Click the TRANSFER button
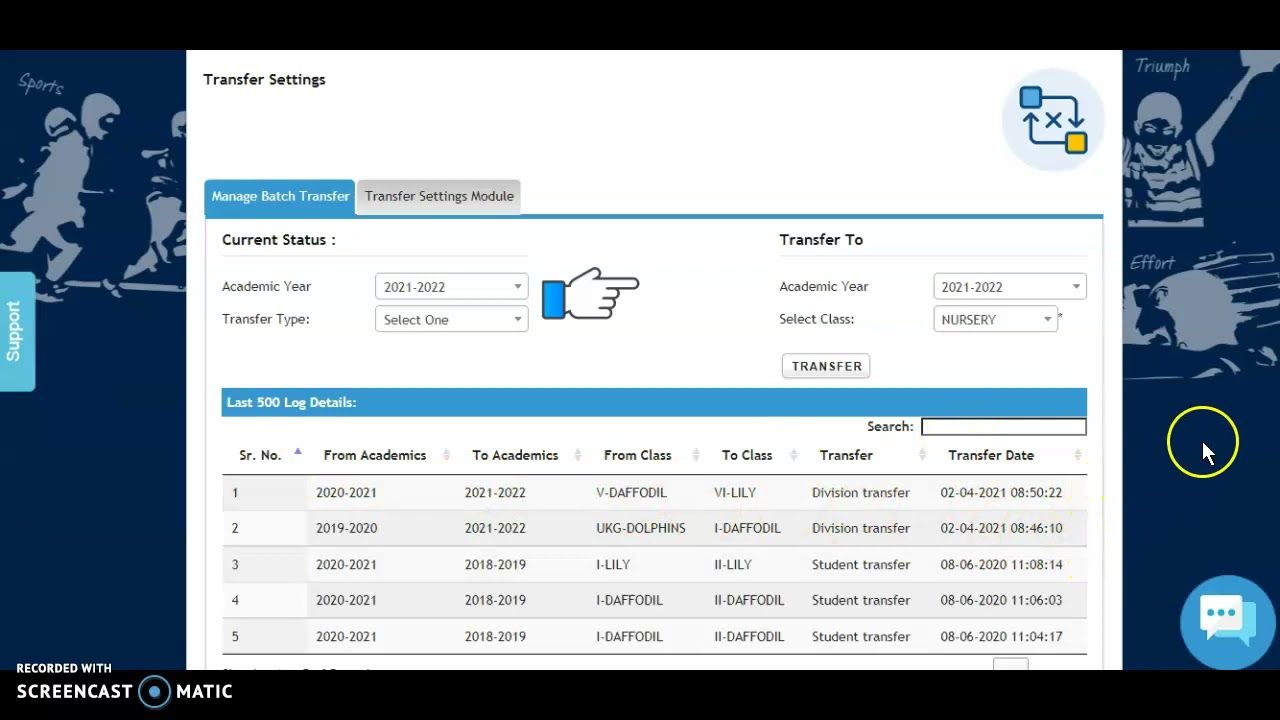The image size is (1280, 720). [x=826, y=366]
